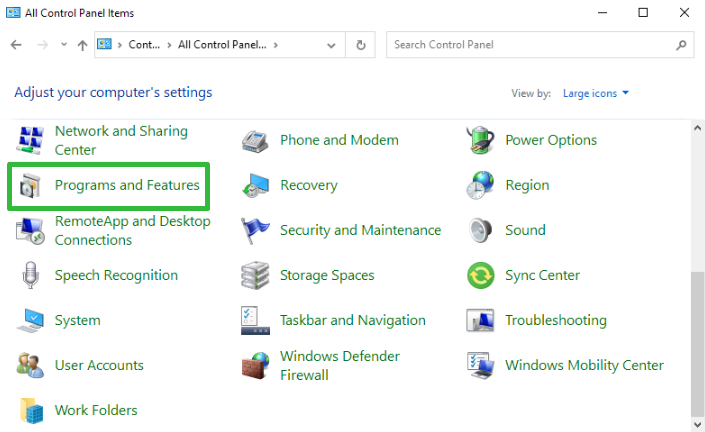The width and height of the screenshot is (705, 432).
Task: Open the View by Large icons dropdown
Action: 596,93
